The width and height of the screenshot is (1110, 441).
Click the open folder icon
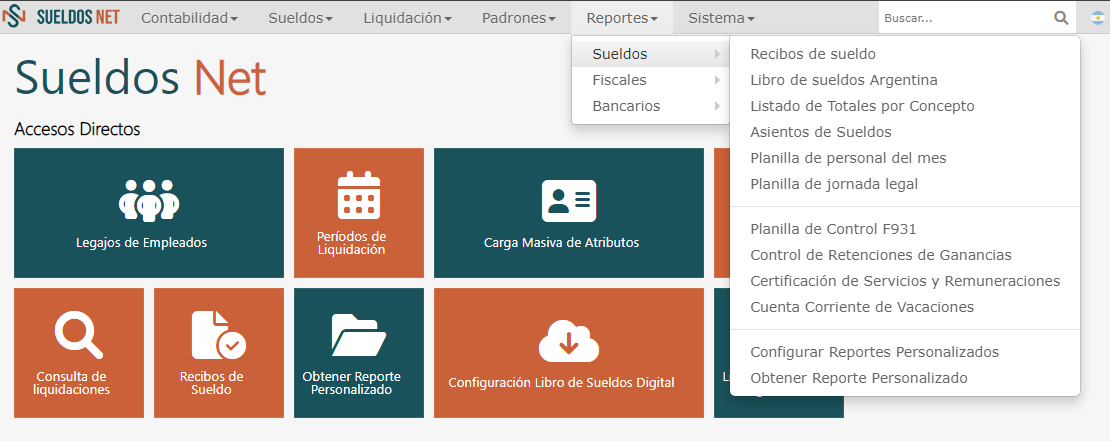pos(358,335)
